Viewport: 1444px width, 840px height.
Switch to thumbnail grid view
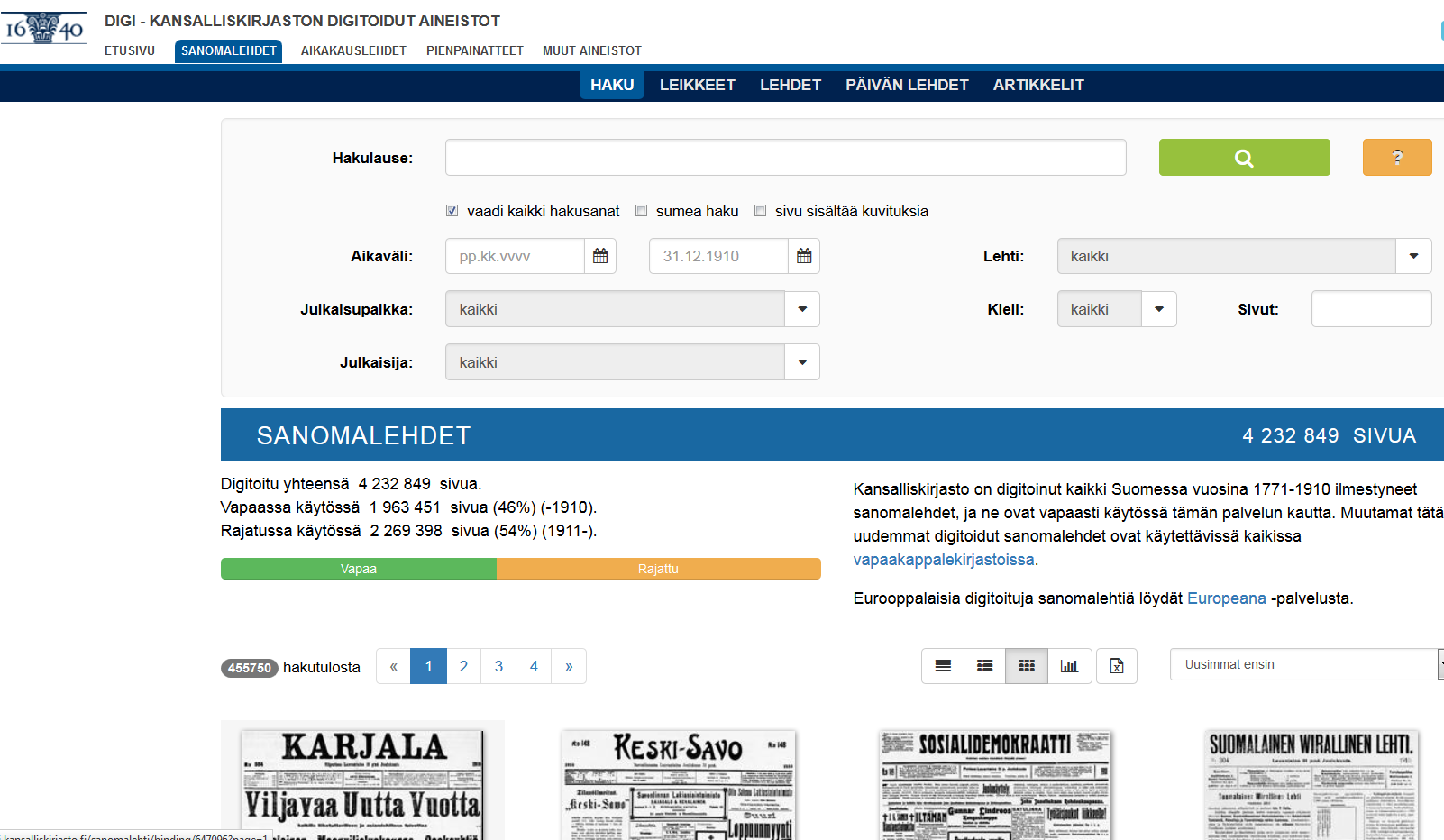[x=1027, y=666]
